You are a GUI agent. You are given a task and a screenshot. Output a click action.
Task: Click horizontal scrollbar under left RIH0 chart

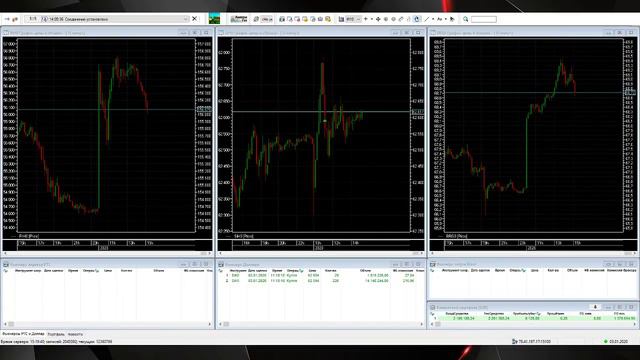pyautogui.click(x=107, y=253)
